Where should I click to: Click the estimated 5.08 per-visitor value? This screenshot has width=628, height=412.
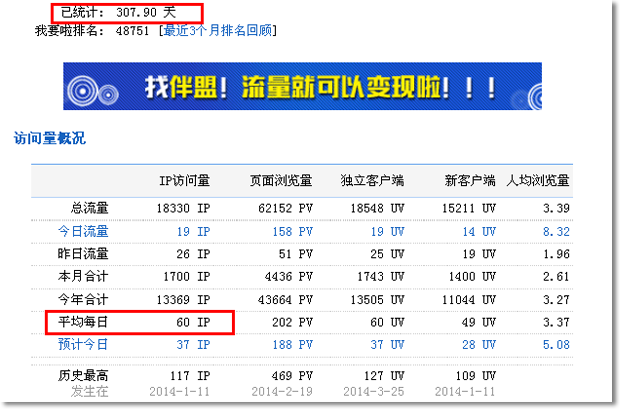555,344
